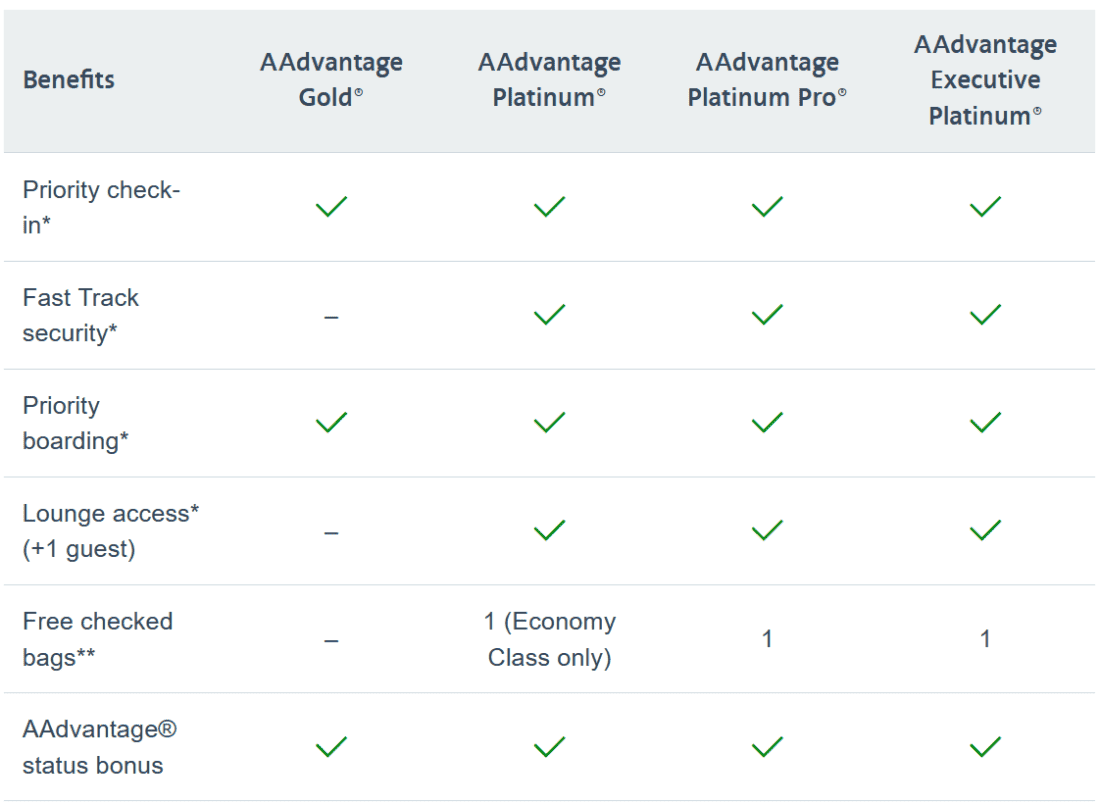
Task: Click Lounge access checkmark under AAdvantage Platinum
Action: pyautogui.click(x=549, y=531)
